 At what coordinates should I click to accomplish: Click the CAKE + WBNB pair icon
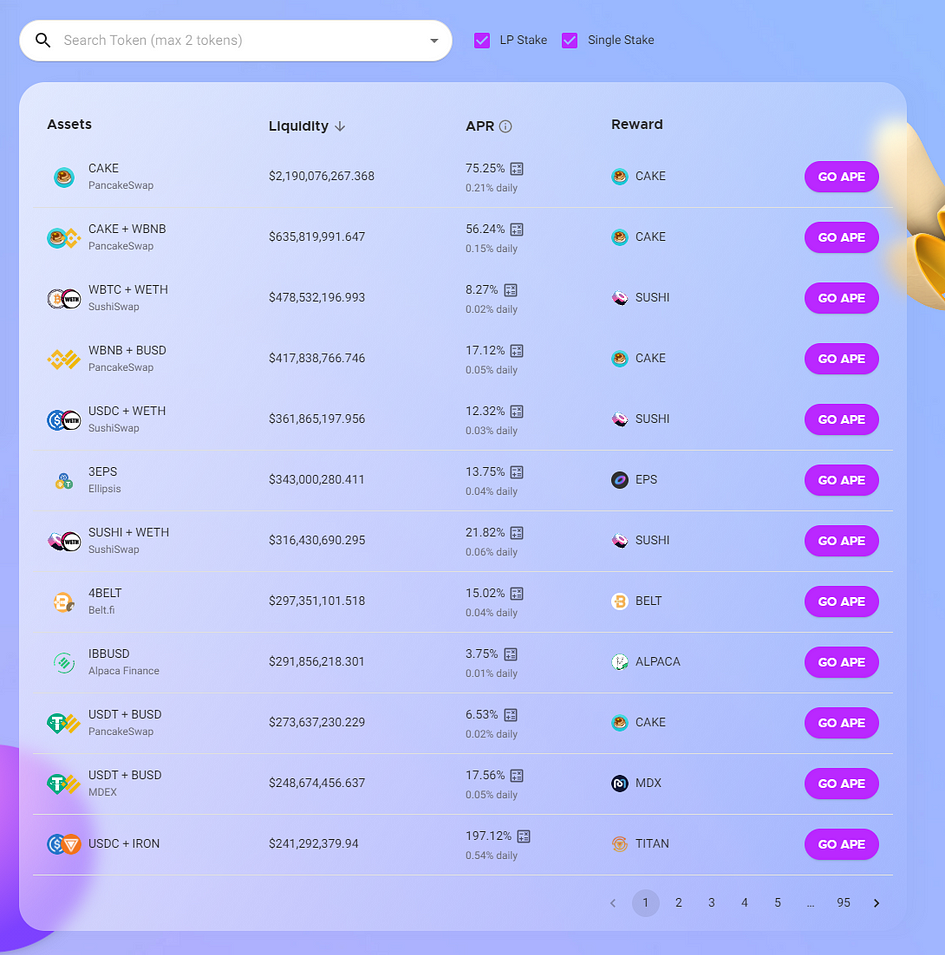pos(64,238)
